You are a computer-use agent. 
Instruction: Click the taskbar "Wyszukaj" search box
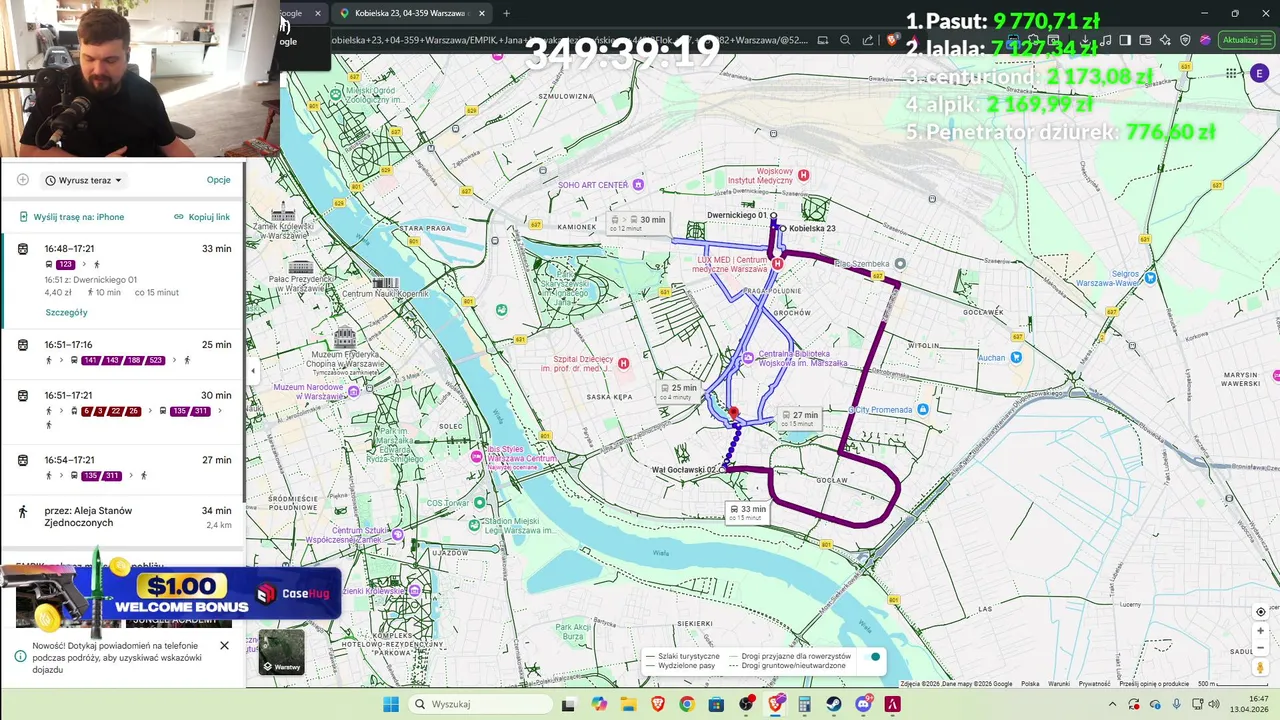480,704
